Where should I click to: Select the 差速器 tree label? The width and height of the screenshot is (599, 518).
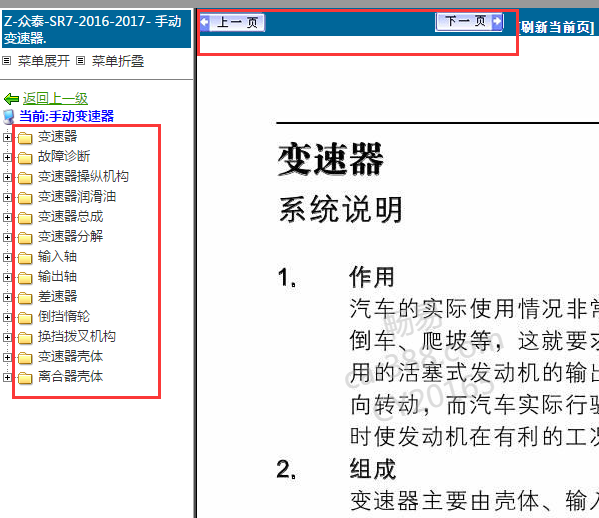[x=57, y=296]
